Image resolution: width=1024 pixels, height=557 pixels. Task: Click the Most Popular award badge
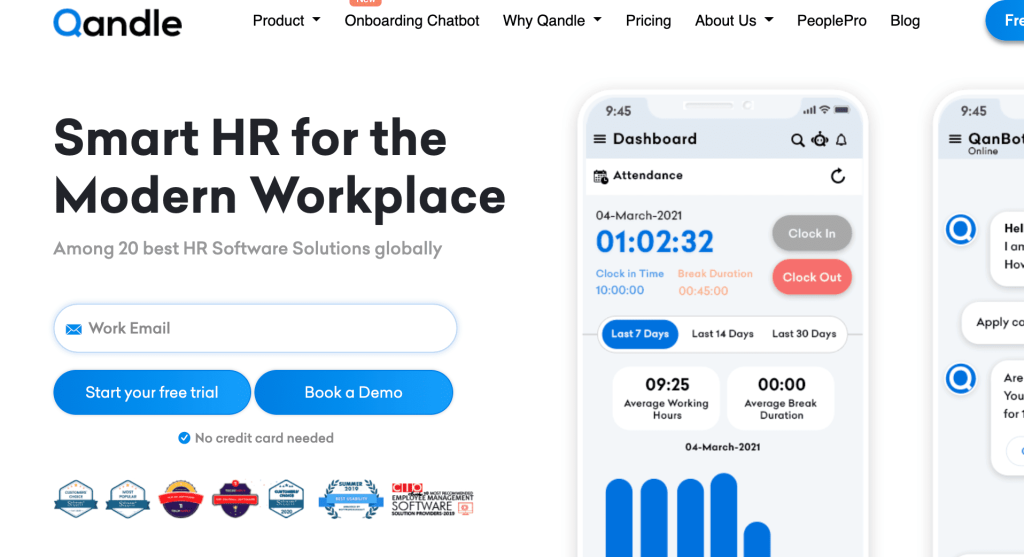127,498
